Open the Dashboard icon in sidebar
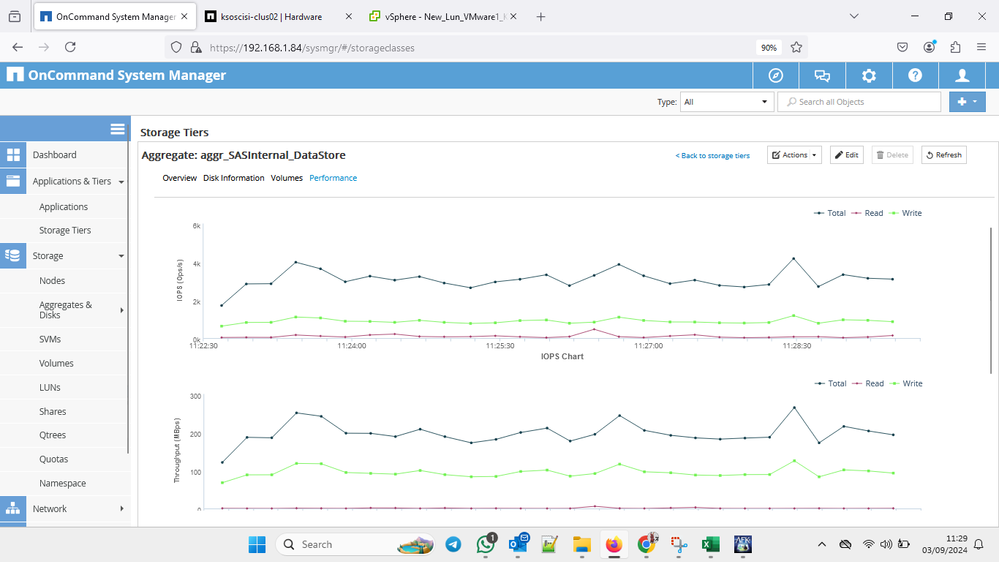The width and height of the screenshot is (999, 562). (x=13, y=155)
